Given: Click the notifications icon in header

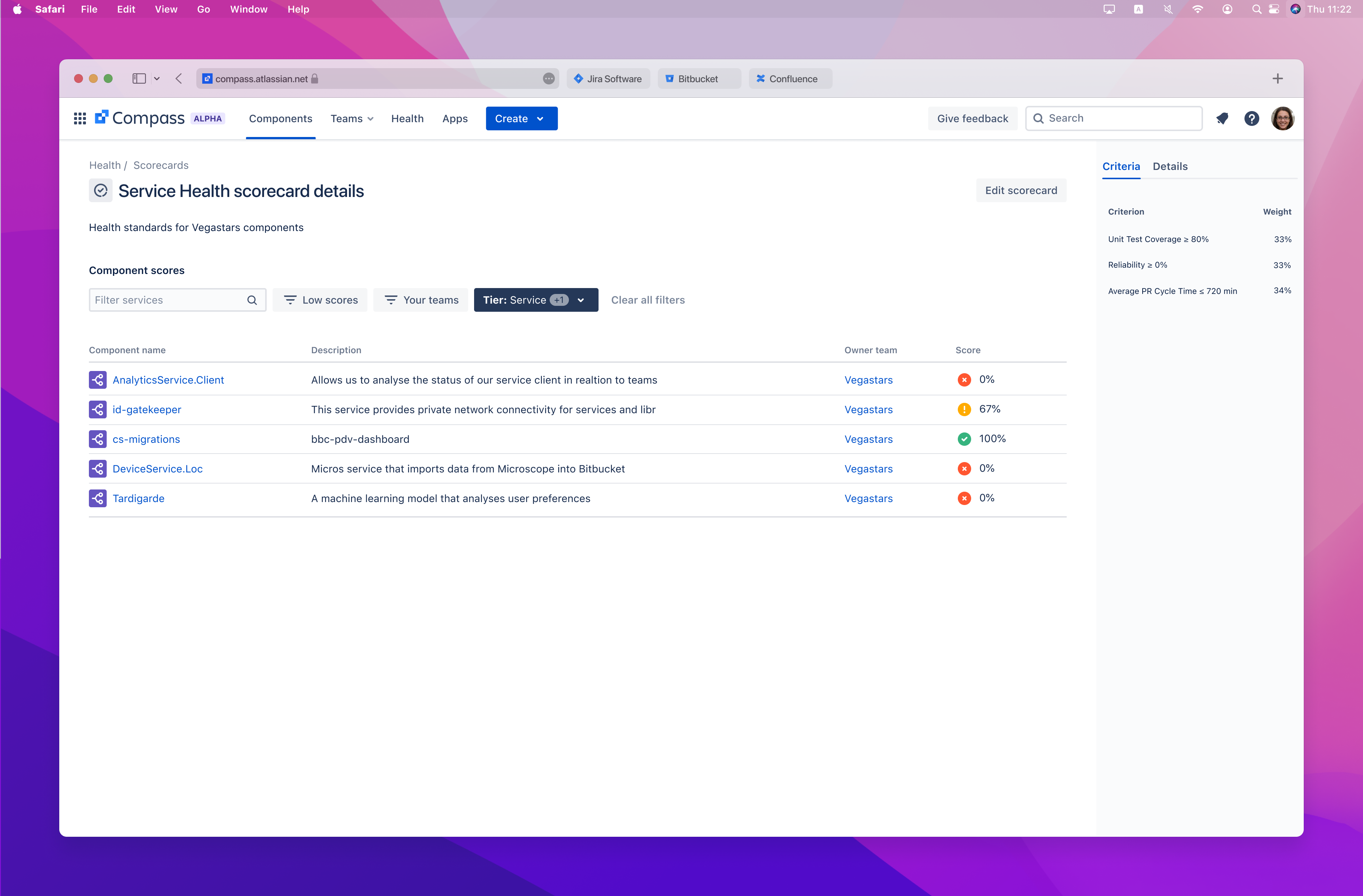Looking at the screenshot, I should [1222, 118].
